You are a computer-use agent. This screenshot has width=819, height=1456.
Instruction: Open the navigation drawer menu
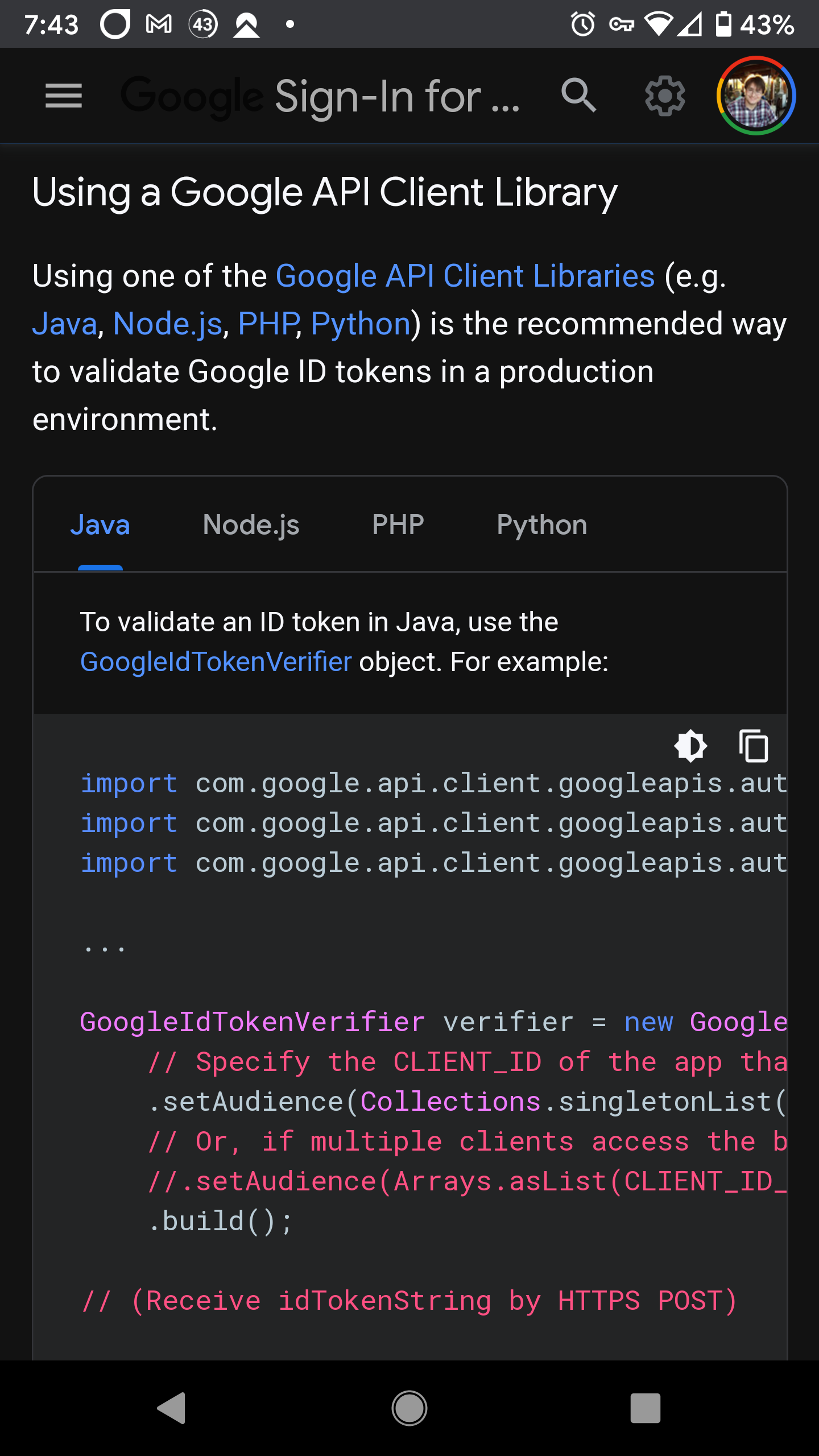pyautogui.click(x=64, y=96)
